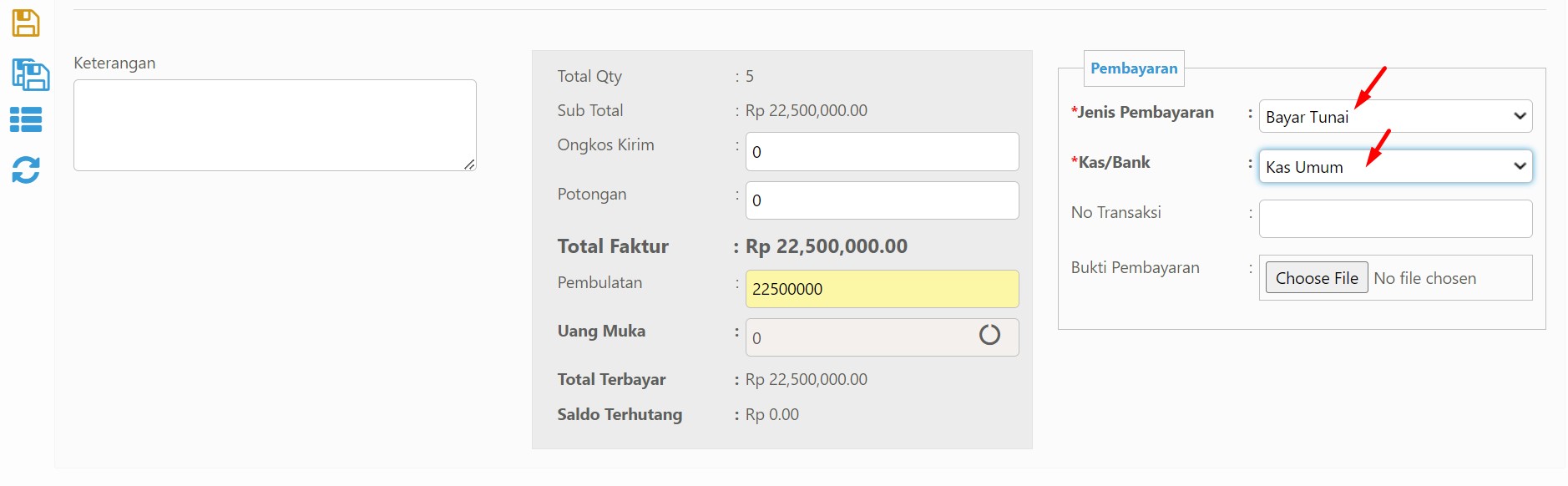Open the Kas/Bank dropdown
Screen dimensions: 1568x486
[x=1395, y=166]
